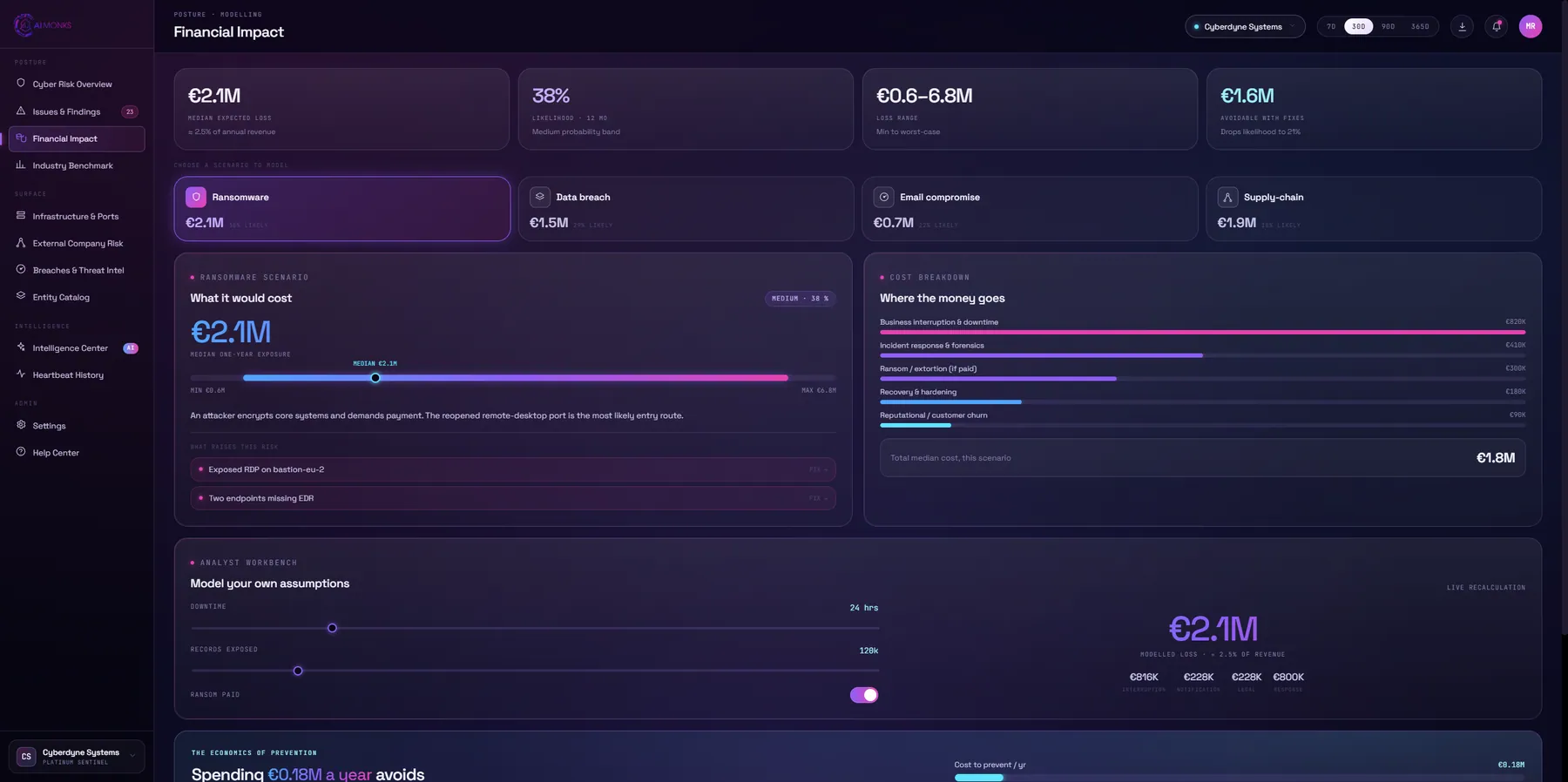This screenshot has width=1568, height=782.
Task: Open External Company Risk
Action: (x=77, y=243)
